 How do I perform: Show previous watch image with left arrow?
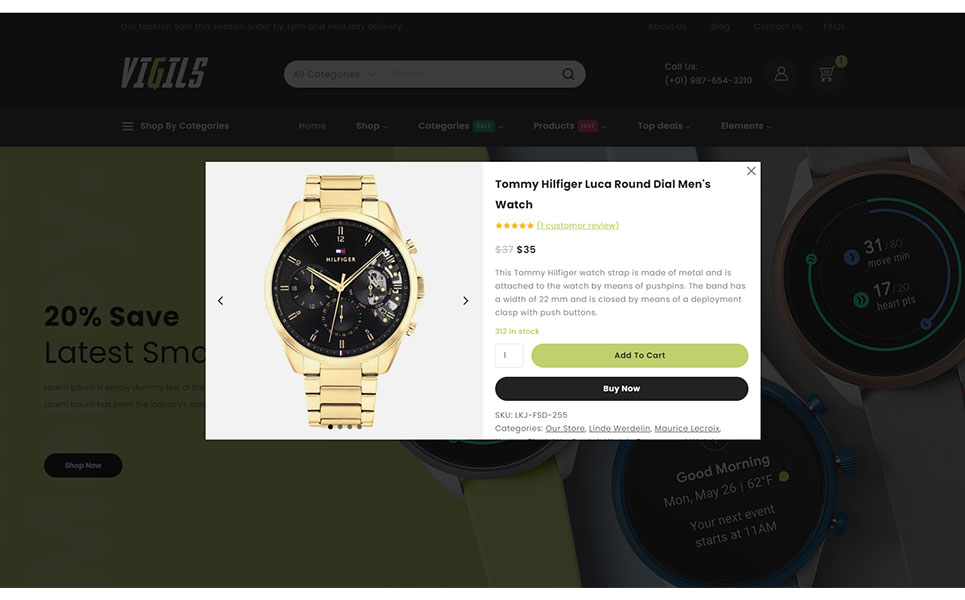coord(220,301)
